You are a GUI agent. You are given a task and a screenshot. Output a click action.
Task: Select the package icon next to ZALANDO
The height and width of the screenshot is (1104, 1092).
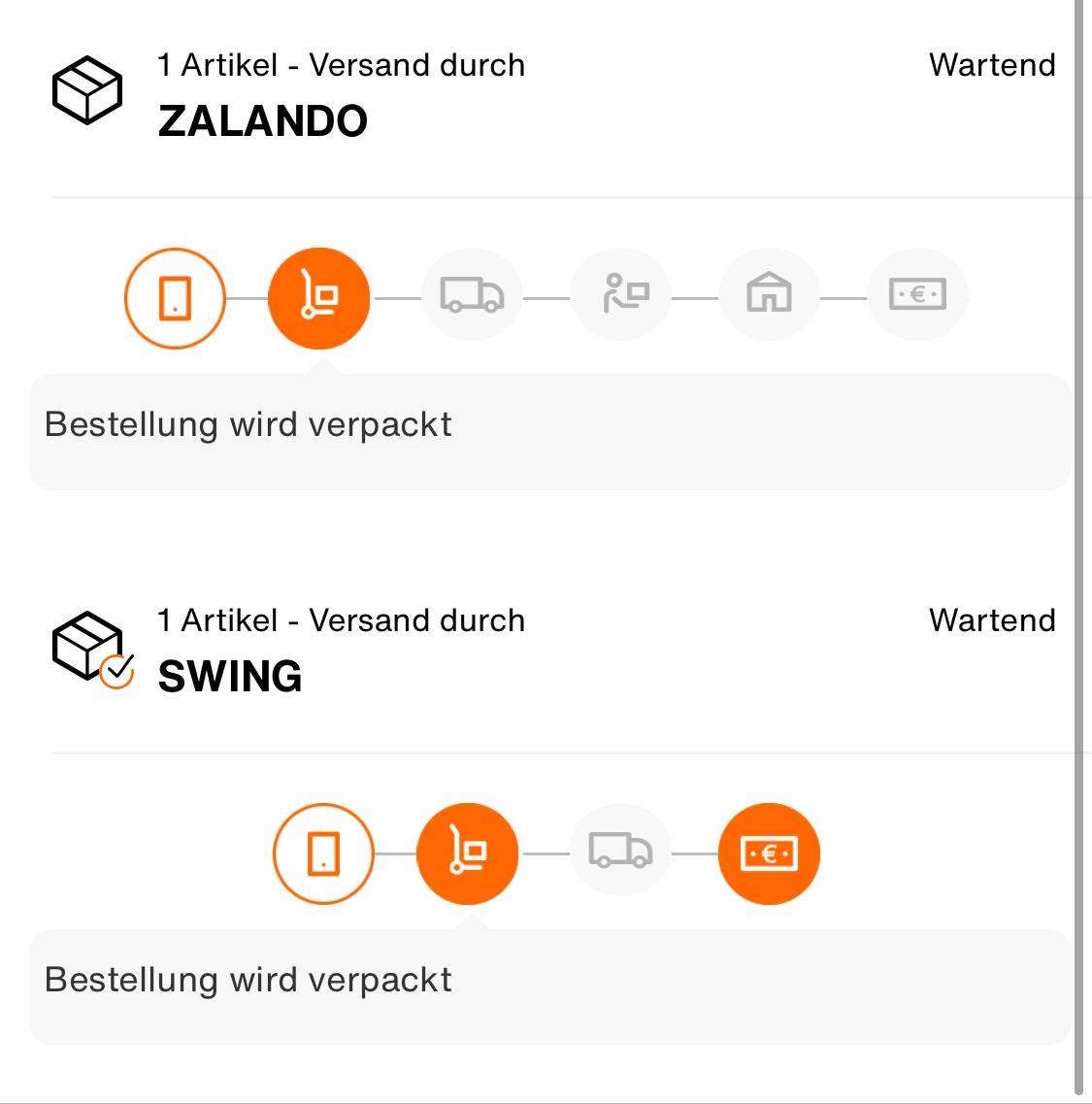point(86,88)
